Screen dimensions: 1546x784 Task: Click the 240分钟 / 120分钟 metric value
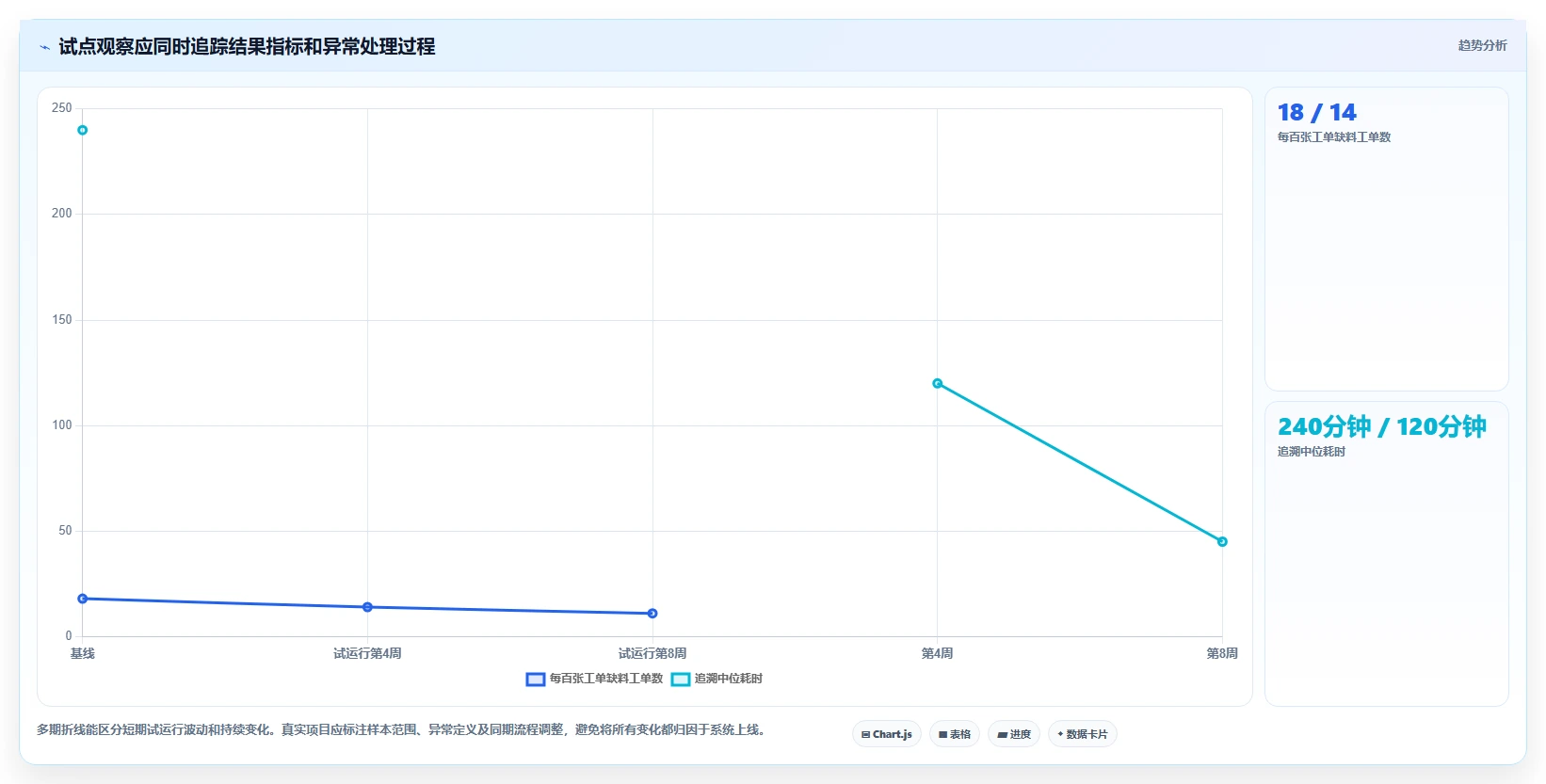click(x=1381, y=427)
